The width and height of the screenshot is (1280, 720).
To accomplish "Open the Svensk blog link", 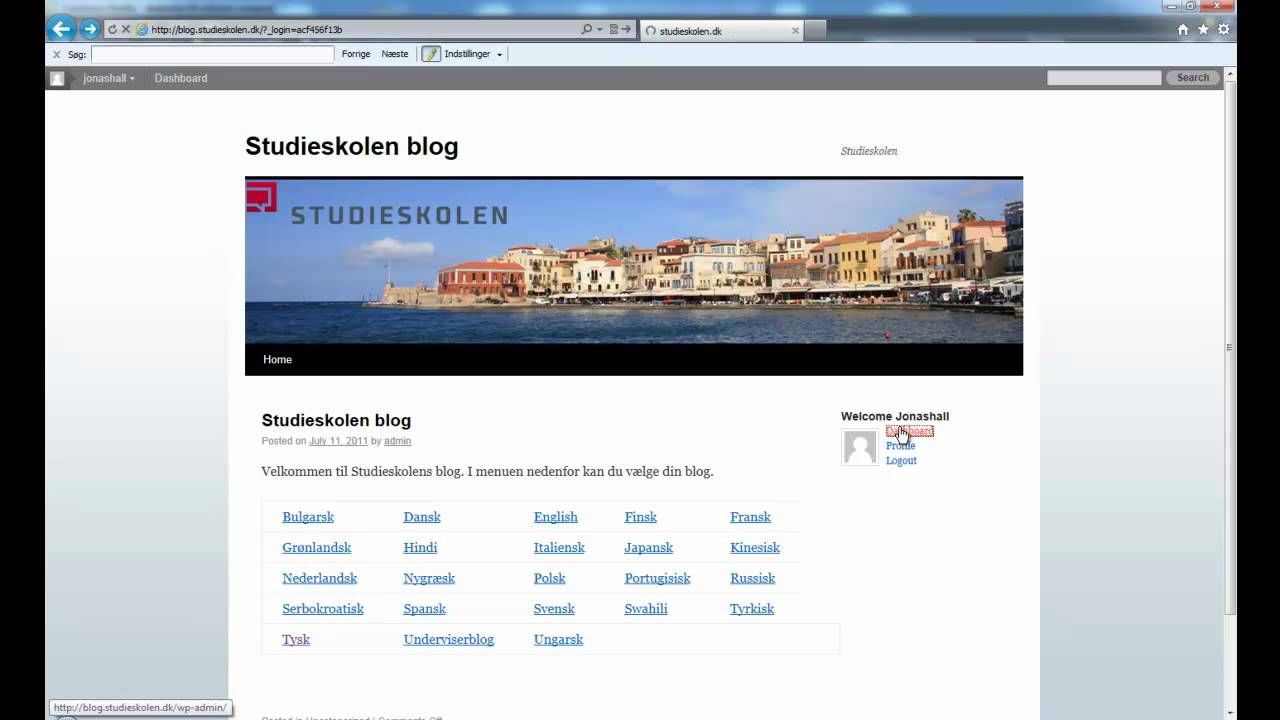I will [x=554, y=609].
